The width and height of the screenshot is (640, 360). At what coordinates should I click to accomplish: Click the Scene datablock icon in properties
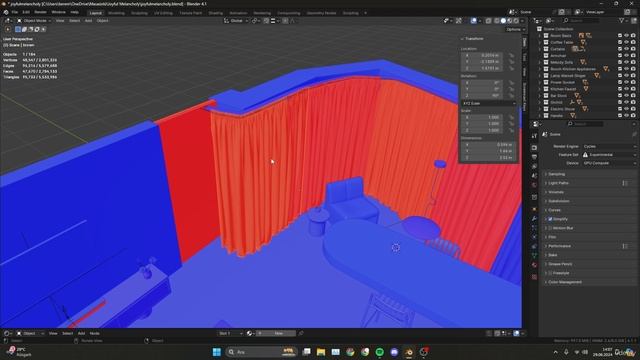(x=544, y=134)
